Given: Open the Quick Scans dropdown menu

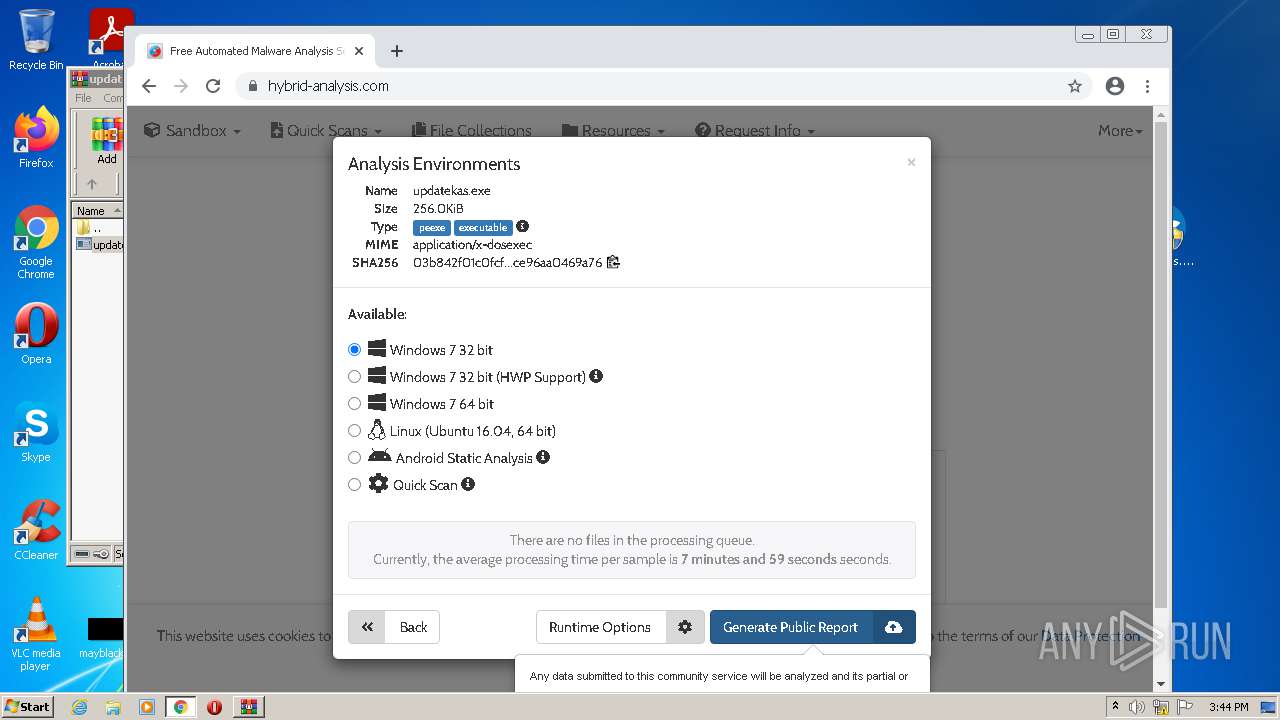Looking at the screenshot, I should pos(326,130).
